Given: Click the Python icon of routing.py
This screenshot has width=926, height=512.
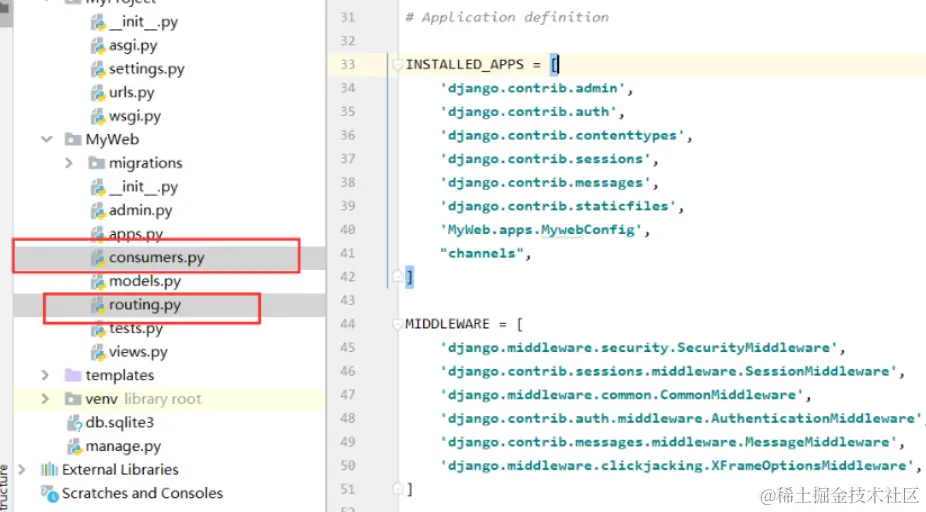Looking at the screenshot, I should tap(98, 305).
